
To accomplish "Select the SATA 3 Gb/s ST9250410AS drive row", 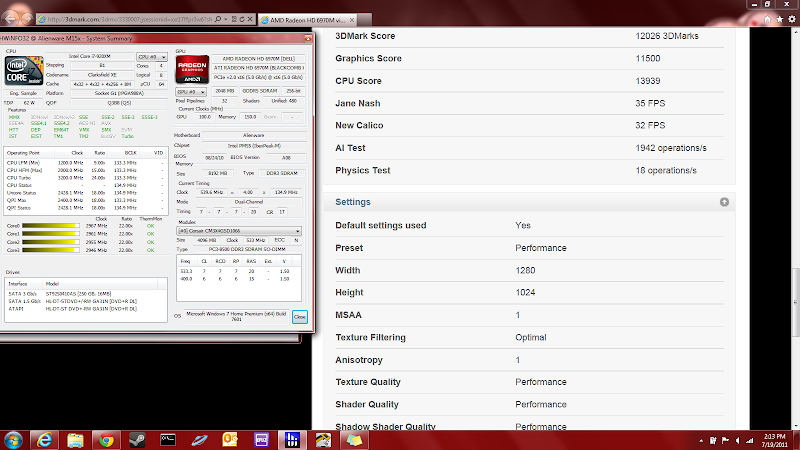I will pyautogui.click(x=85, y=294).
